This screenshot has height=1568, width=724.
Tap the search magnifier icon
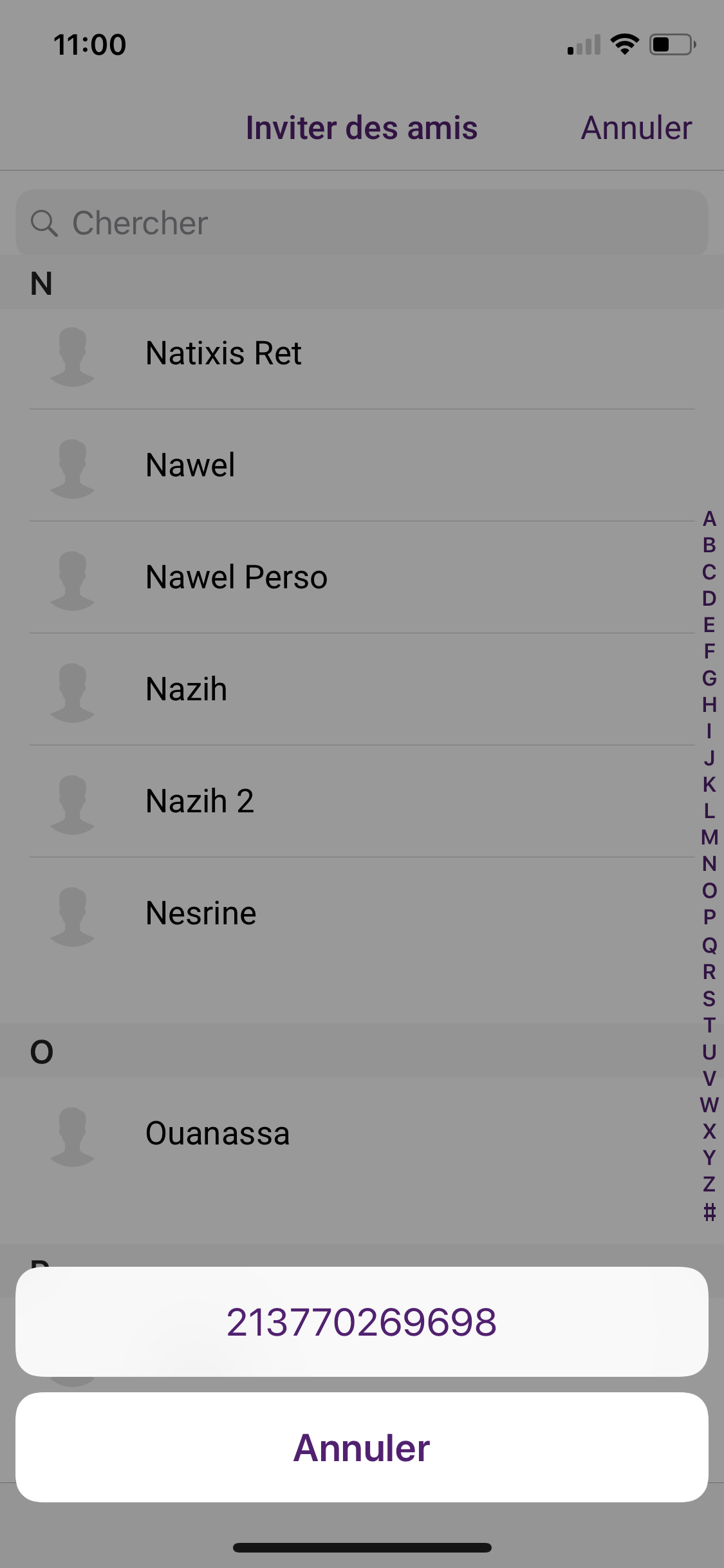click(x=44, y=223)
